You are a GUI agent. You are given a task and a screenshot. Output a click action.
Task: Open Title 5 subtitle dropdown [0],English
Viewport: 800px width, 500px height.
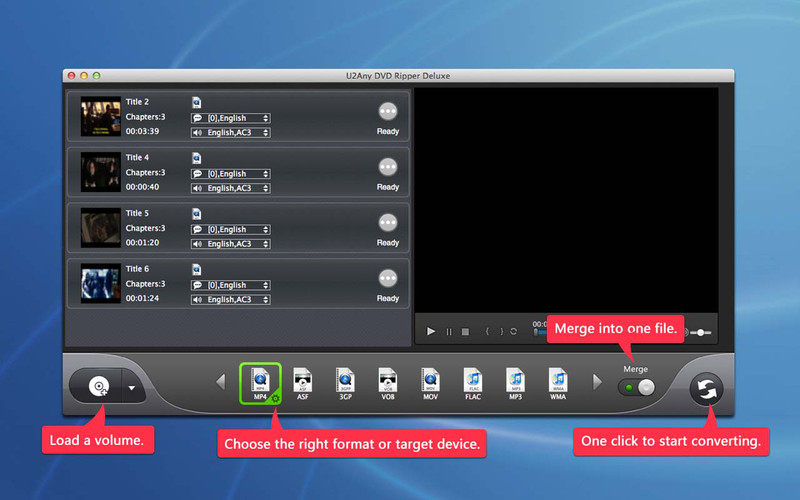[x=231, y=229]
